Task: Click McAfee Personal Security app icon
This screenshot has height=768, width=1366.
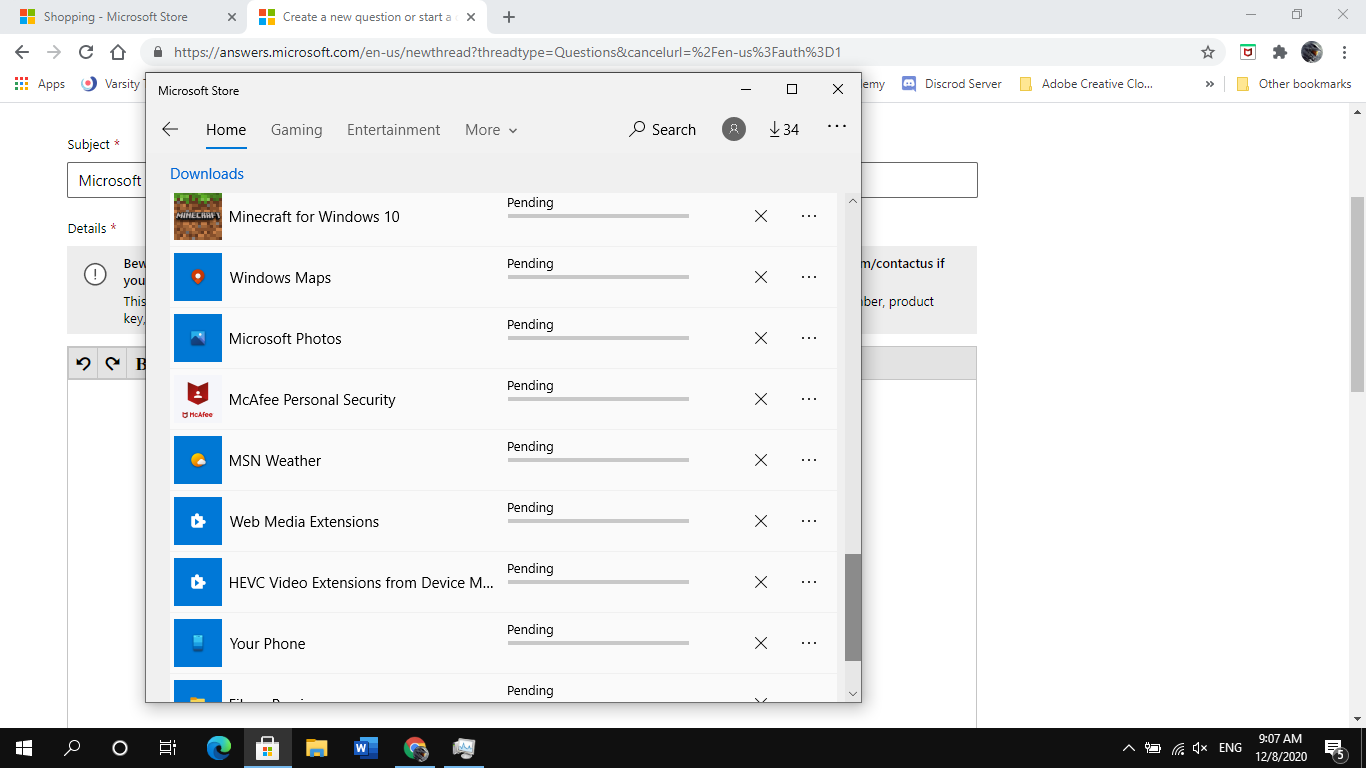Action: pyautogui.click(x=198, y=399)
